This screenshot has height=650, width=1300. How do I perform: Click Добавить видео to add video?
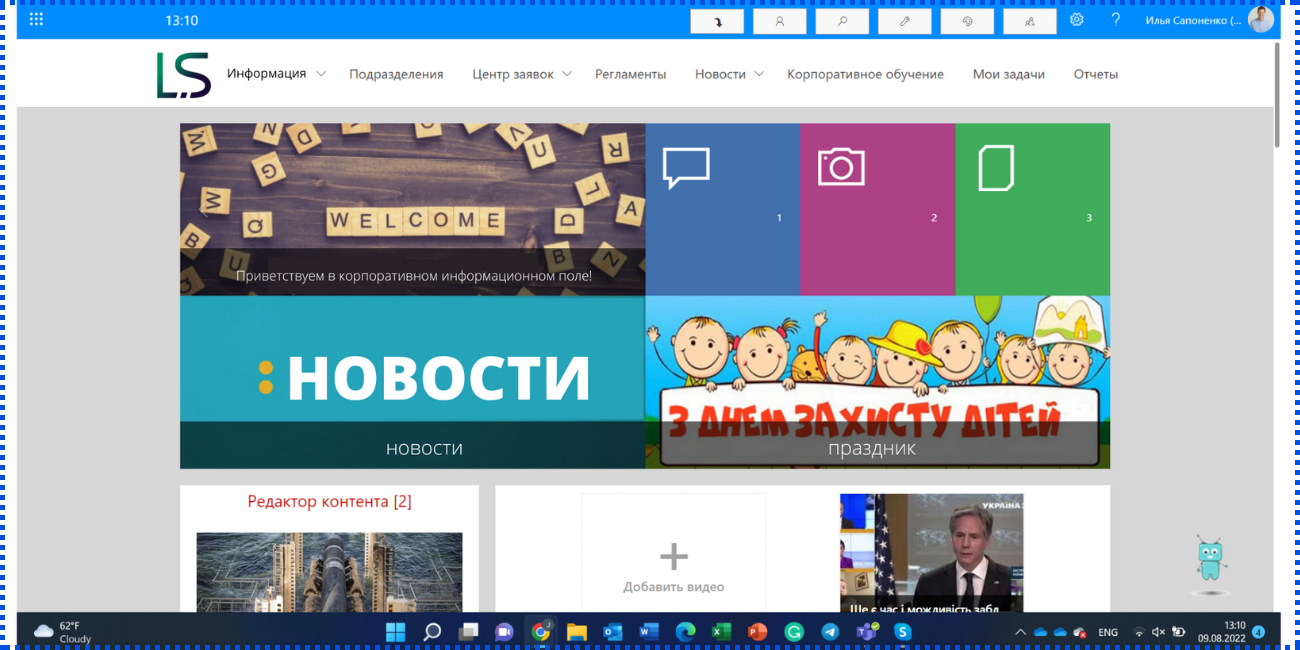point(673,566)
